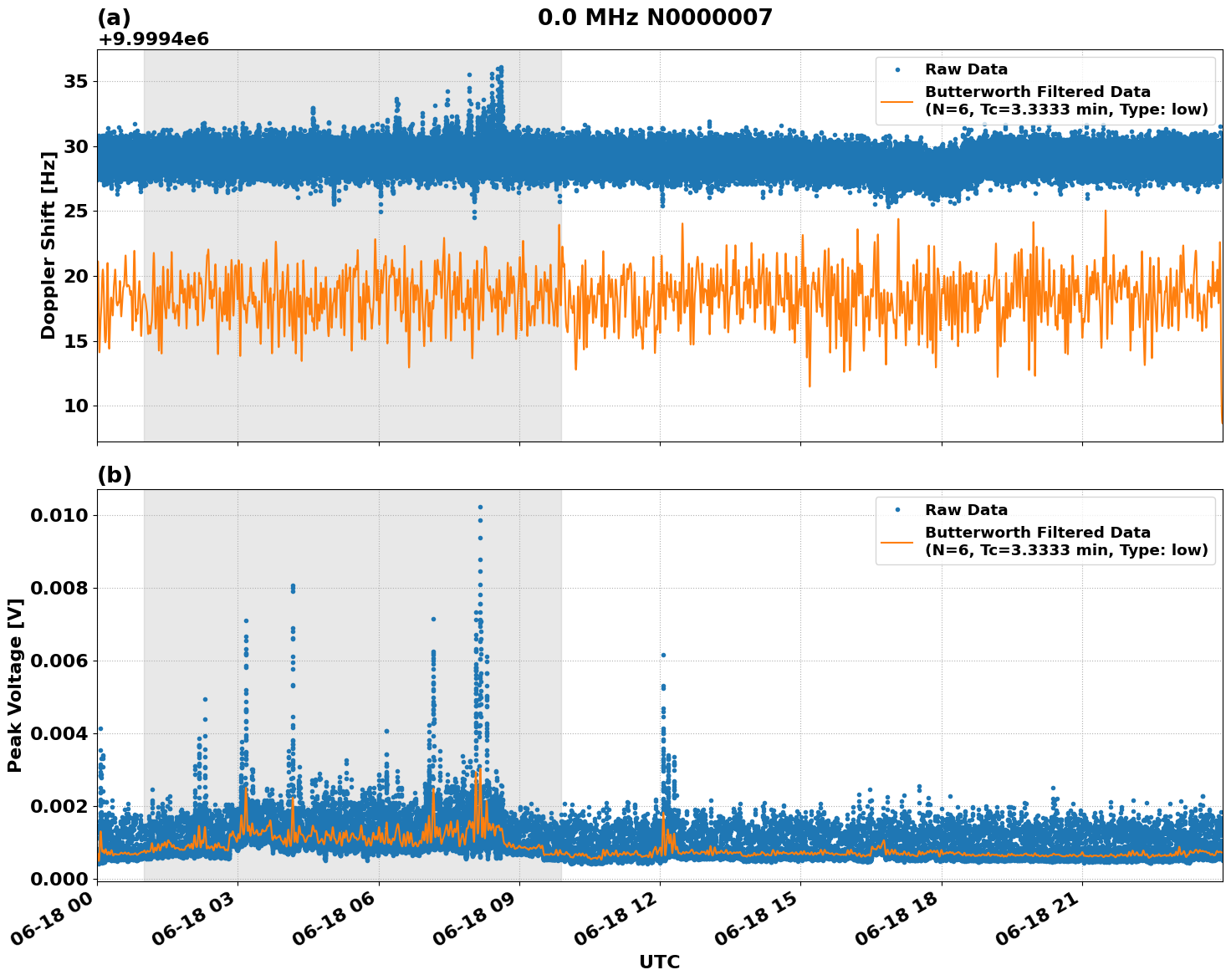Click the (b) subplot label to expand panel

tap(115, 475)
